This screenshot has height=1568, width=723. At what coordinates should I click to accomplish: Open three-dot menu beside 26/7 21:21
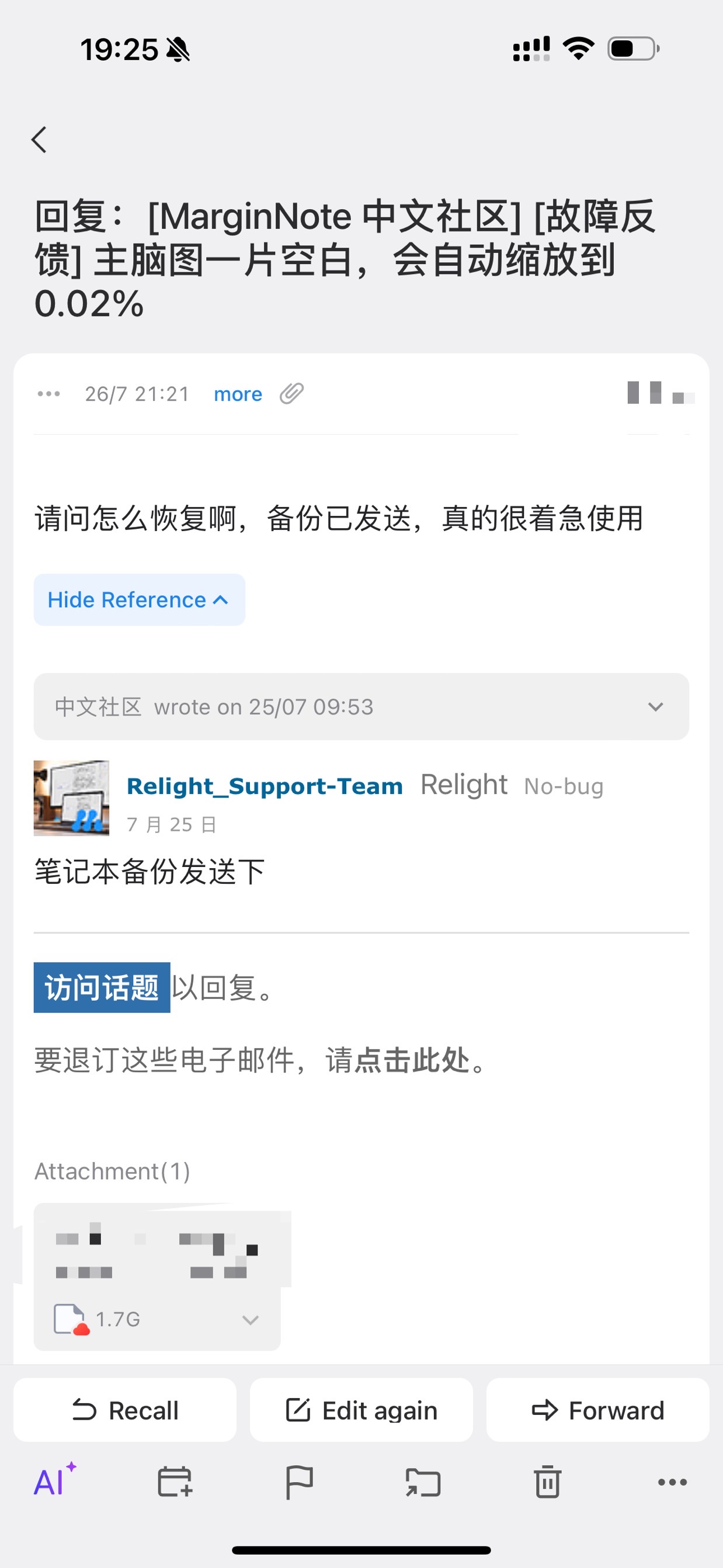click(x=48, y=394)
